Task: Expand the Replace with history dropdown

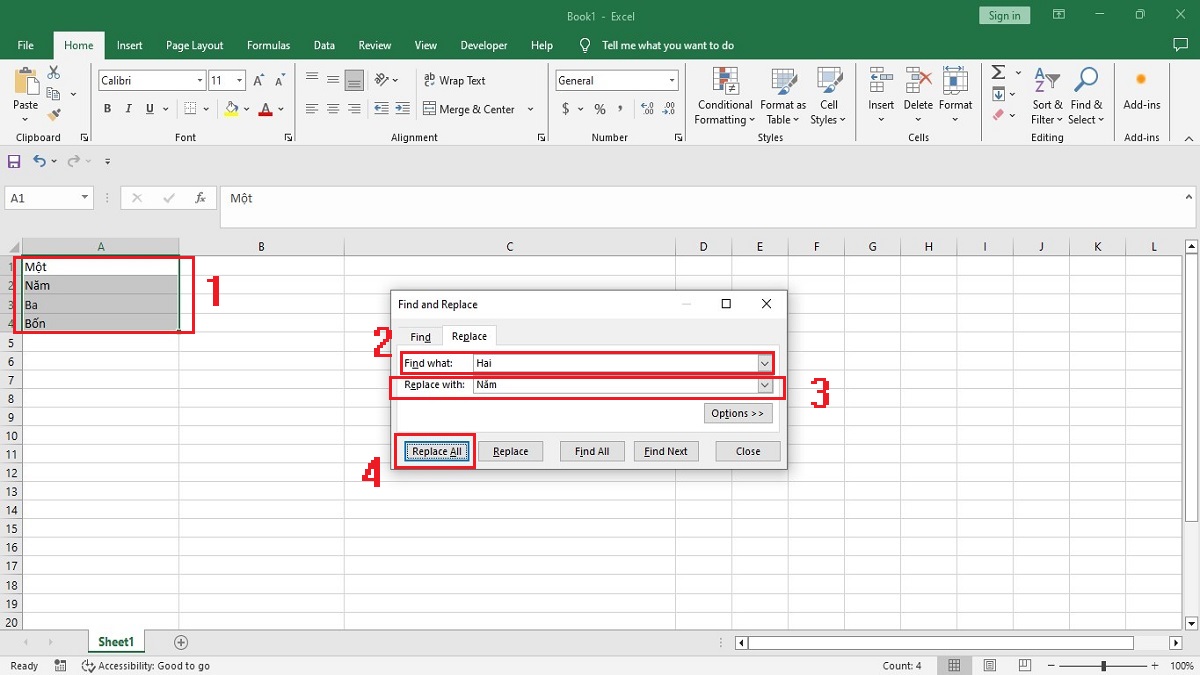Action: pyautogui.click(x=765, y=385)
